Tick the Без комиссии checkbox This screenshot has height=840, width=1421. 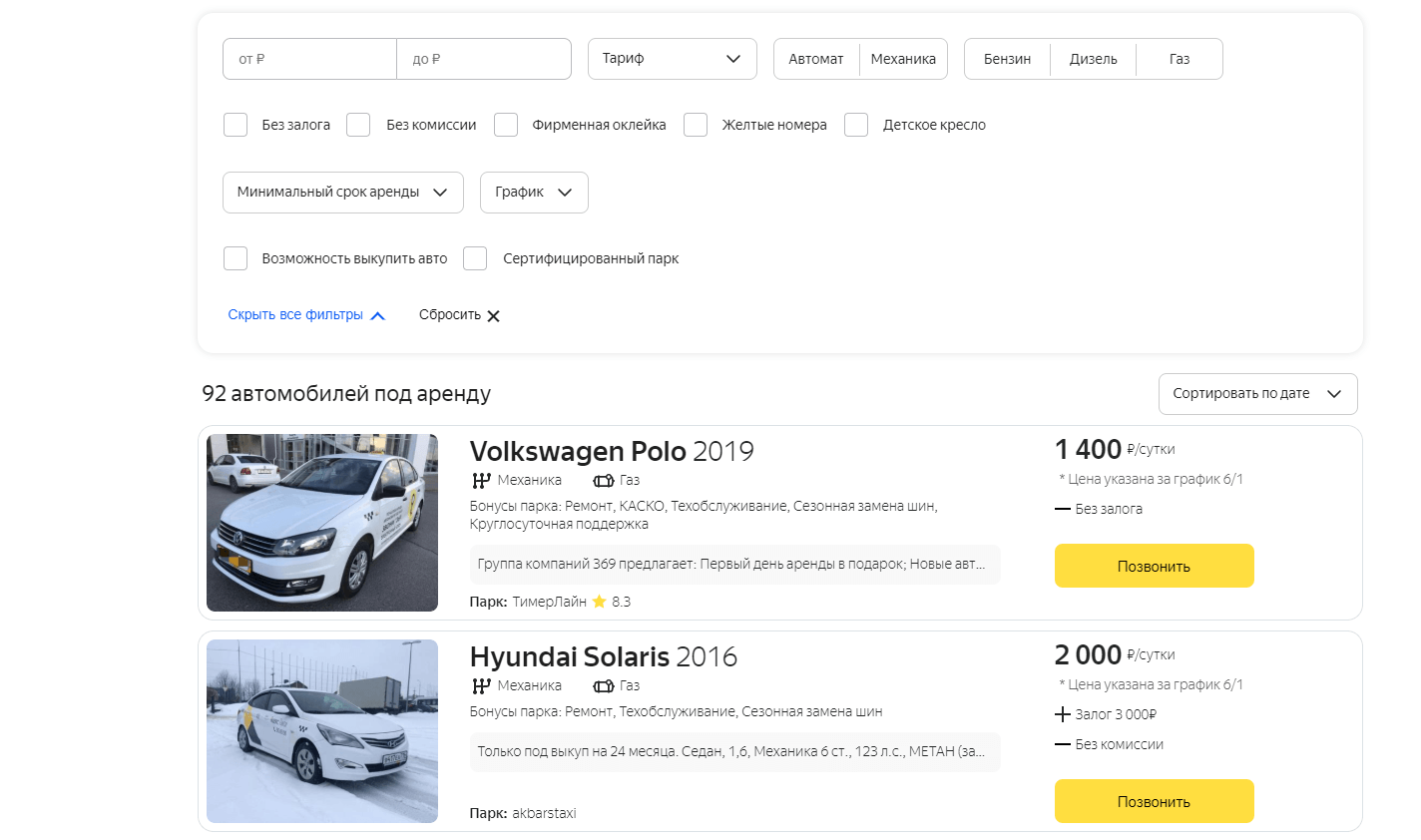[x=358, y=125]
